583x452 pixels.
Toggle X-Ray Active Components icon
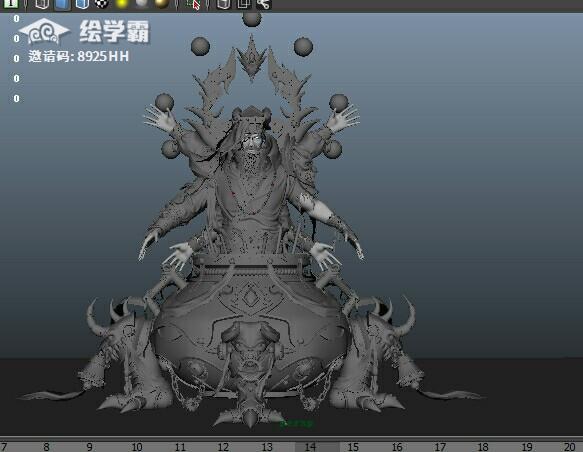(x=244, y=4)
